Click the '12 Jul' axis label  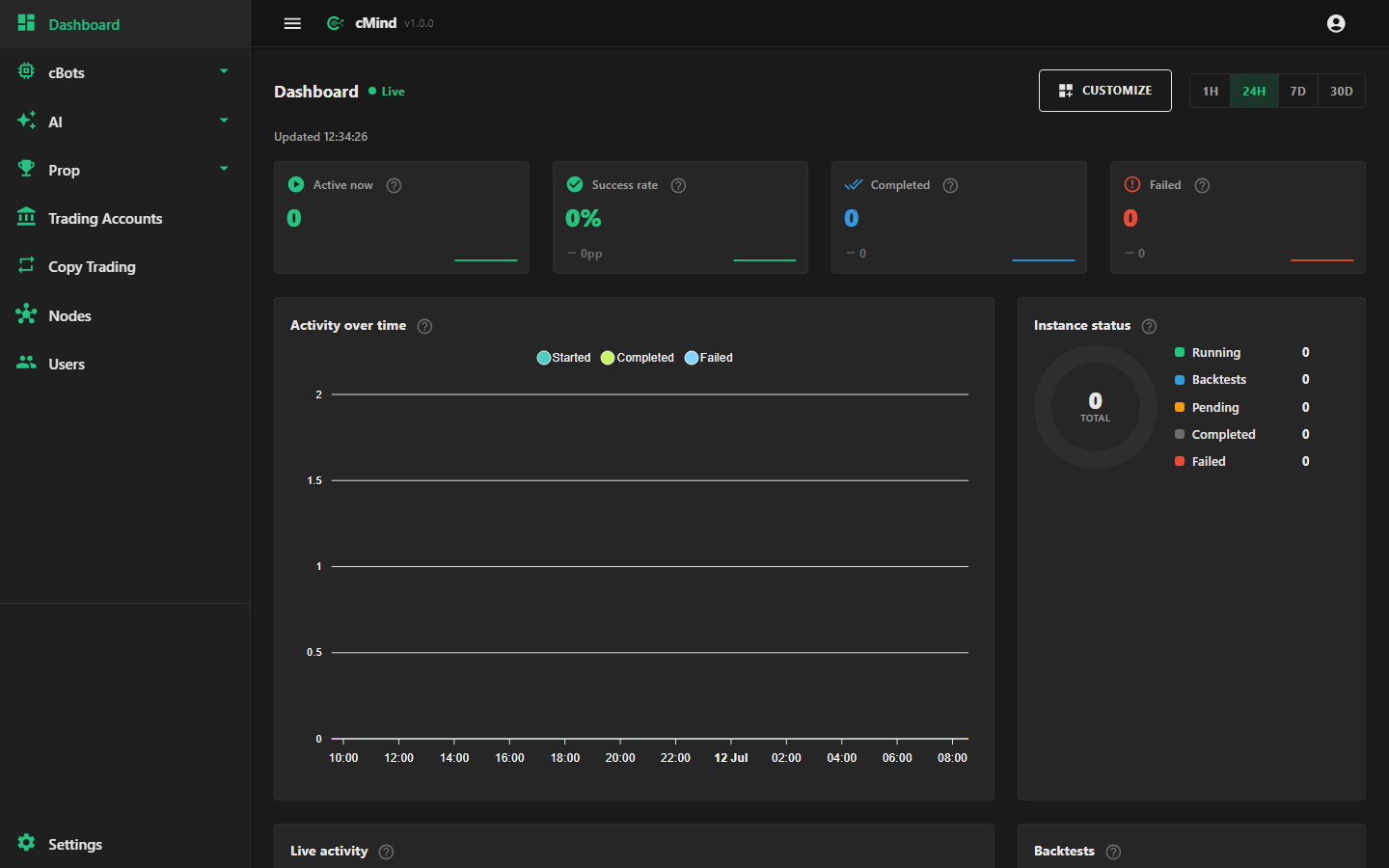pyautogui.click(x=730, y=758)
